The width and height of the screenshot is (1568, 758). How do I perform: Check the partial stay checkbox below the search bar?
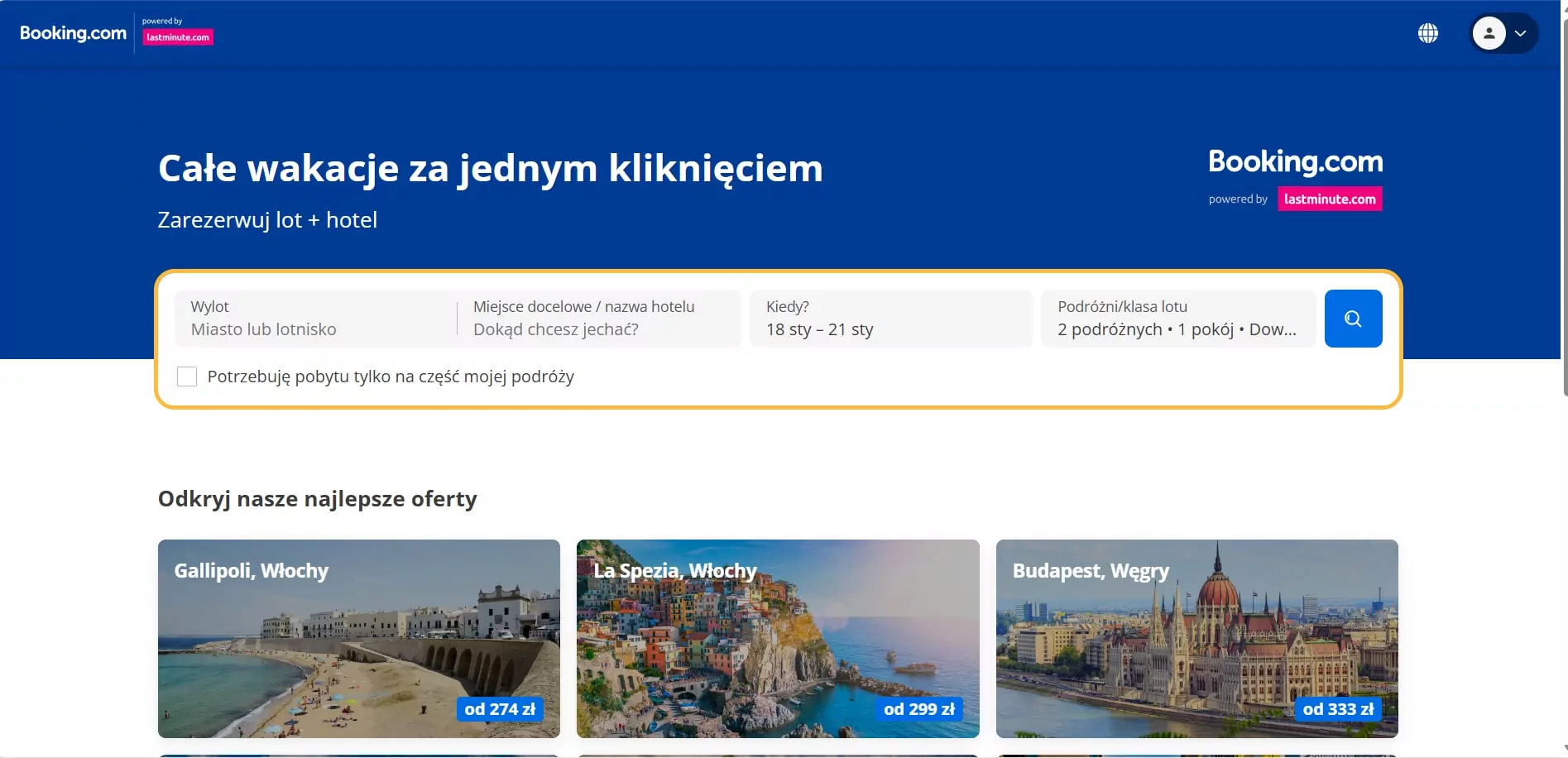click(187, 377)
